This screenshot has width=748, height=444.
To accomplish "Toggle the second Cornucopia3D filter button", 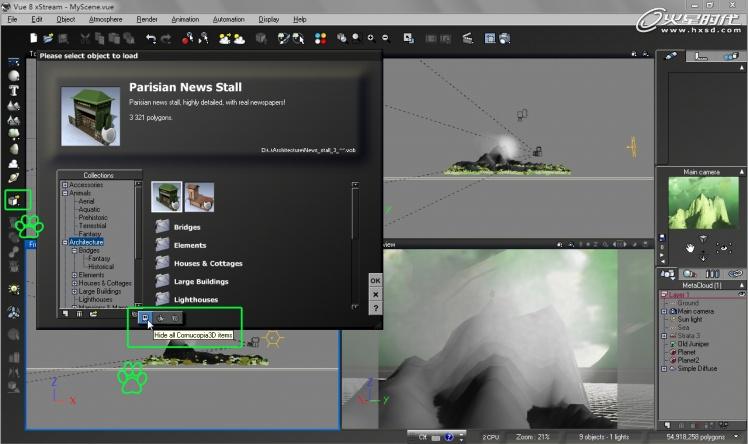I will coord(161,318).
